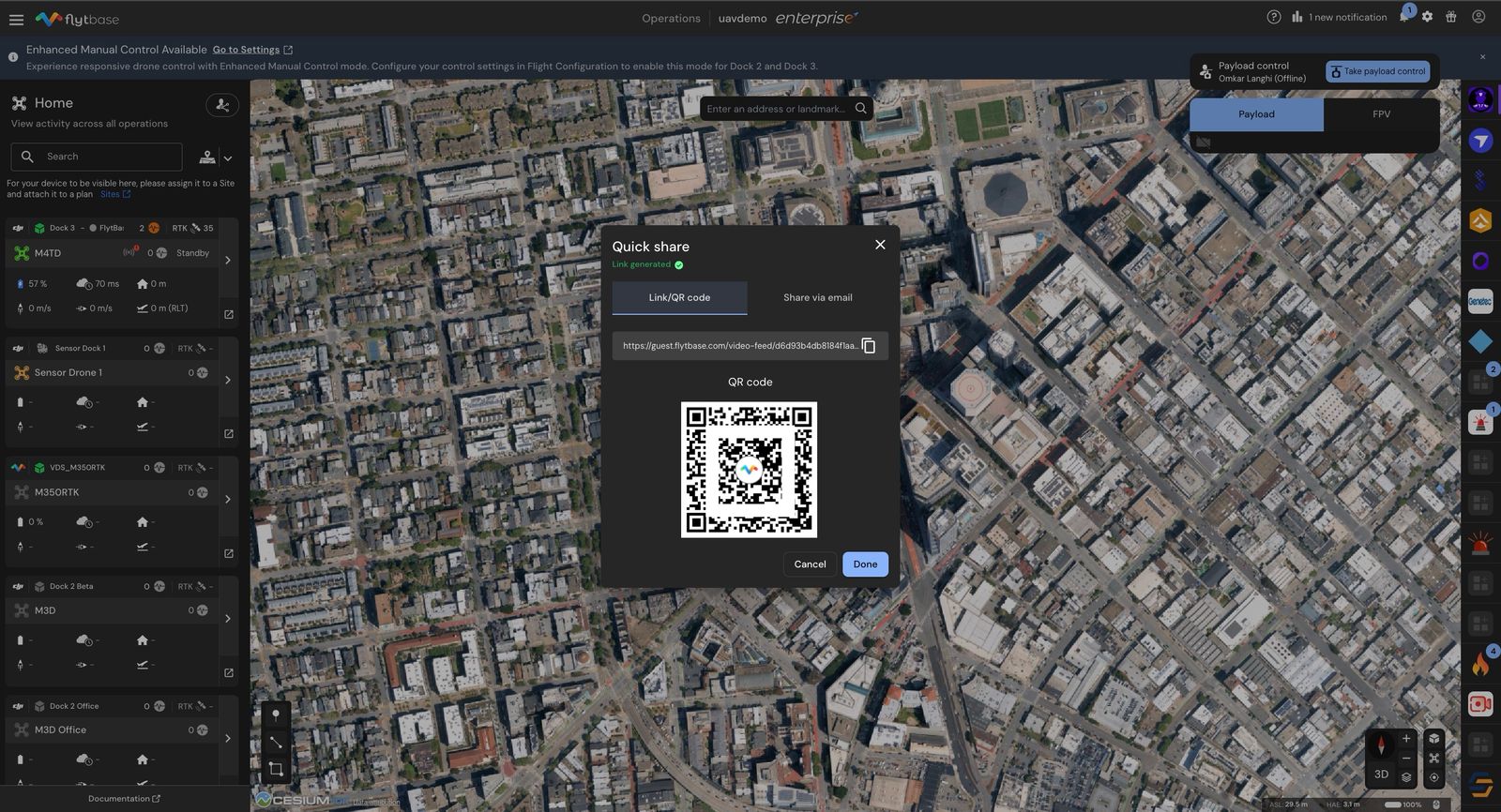Open Dock 3 card in new window
The image size is (1501, 812).
click(228, 314)
